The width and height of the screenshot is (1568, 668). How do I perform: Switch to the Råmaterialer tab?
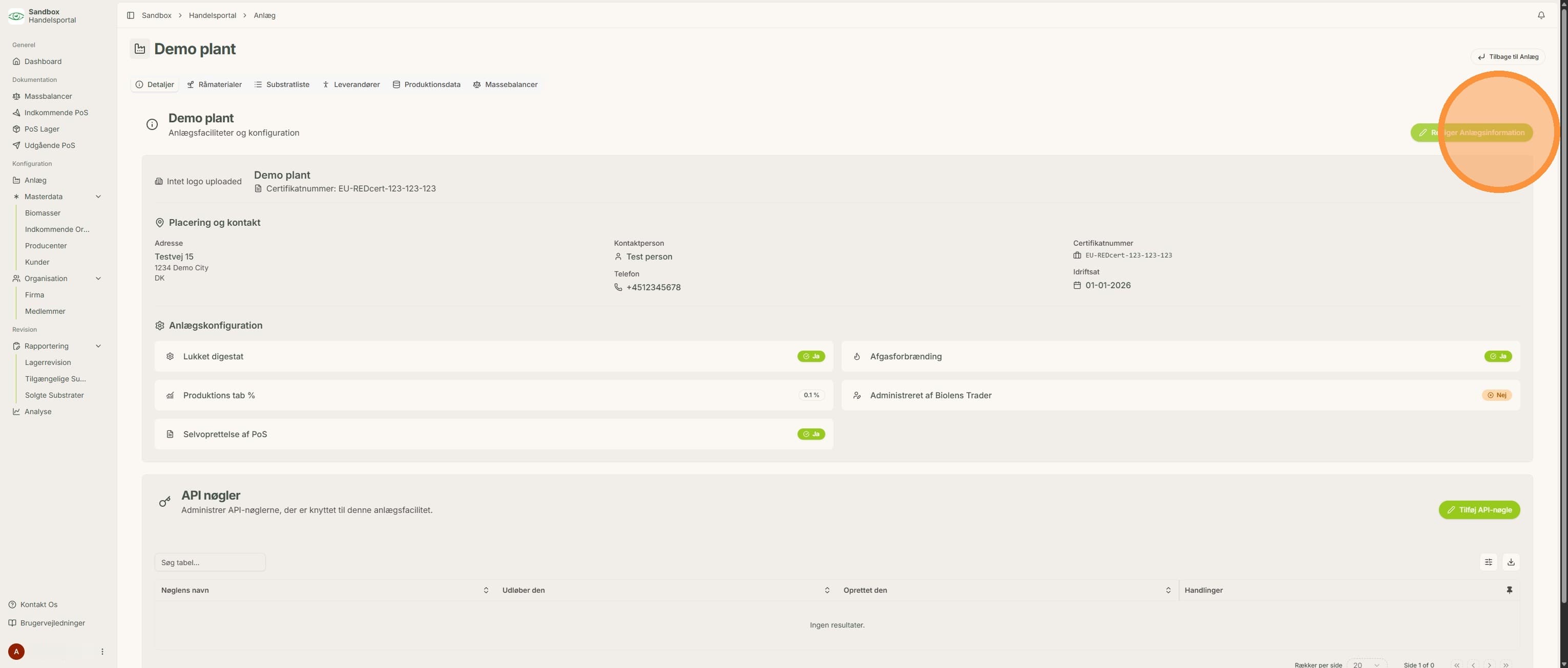214,84
